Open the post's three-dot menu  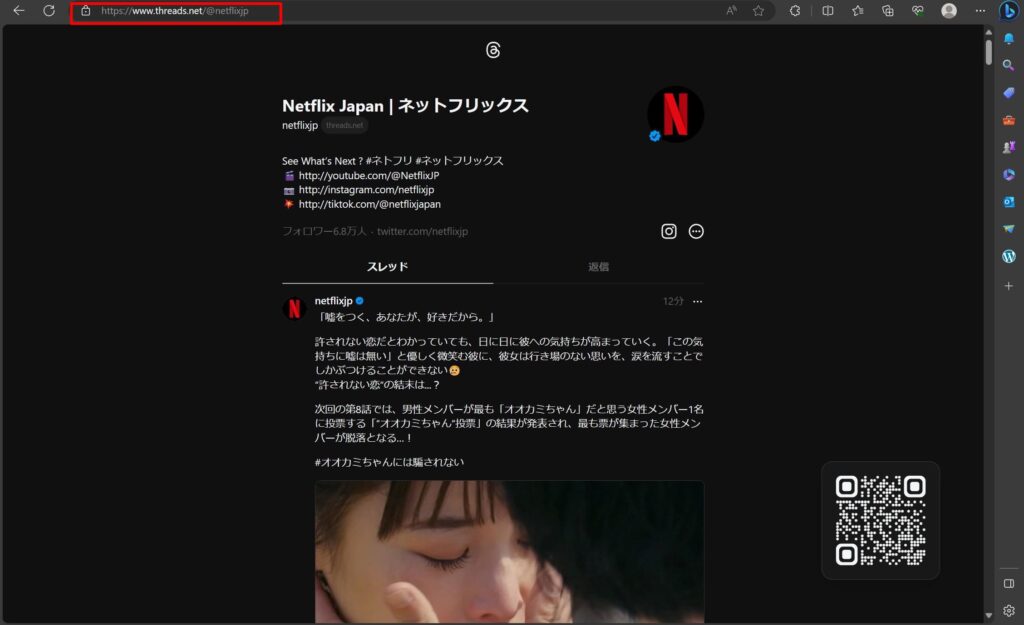697,301
